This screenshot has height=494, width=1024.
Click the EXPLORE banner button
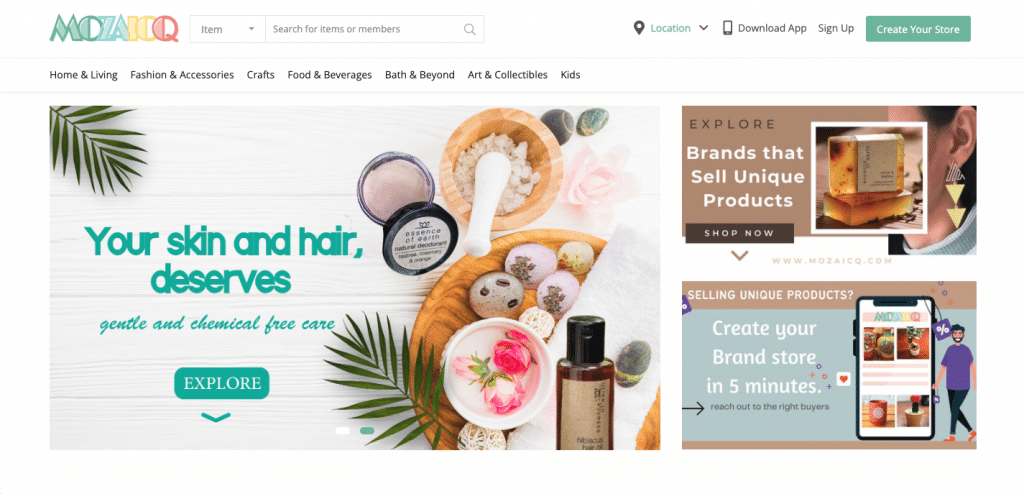222,383
